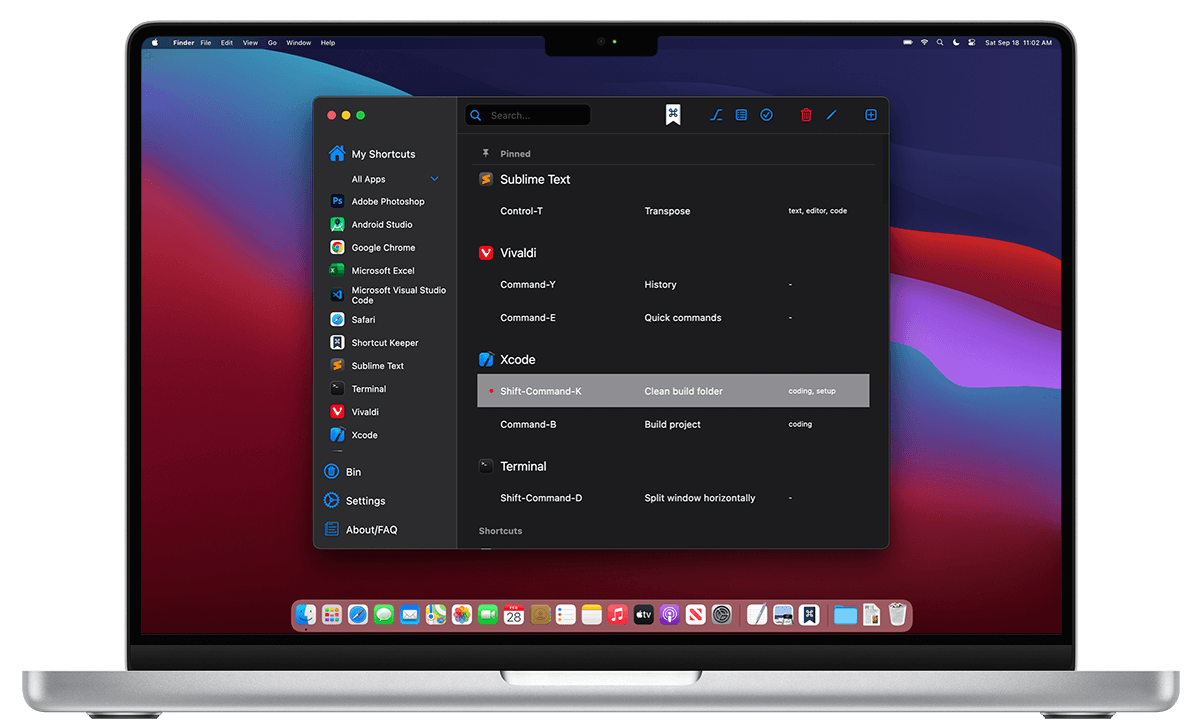This screenshot has height=725, width=1200.
Task: Select Sublime Text in sidebar list
Action: pos(367,365)
